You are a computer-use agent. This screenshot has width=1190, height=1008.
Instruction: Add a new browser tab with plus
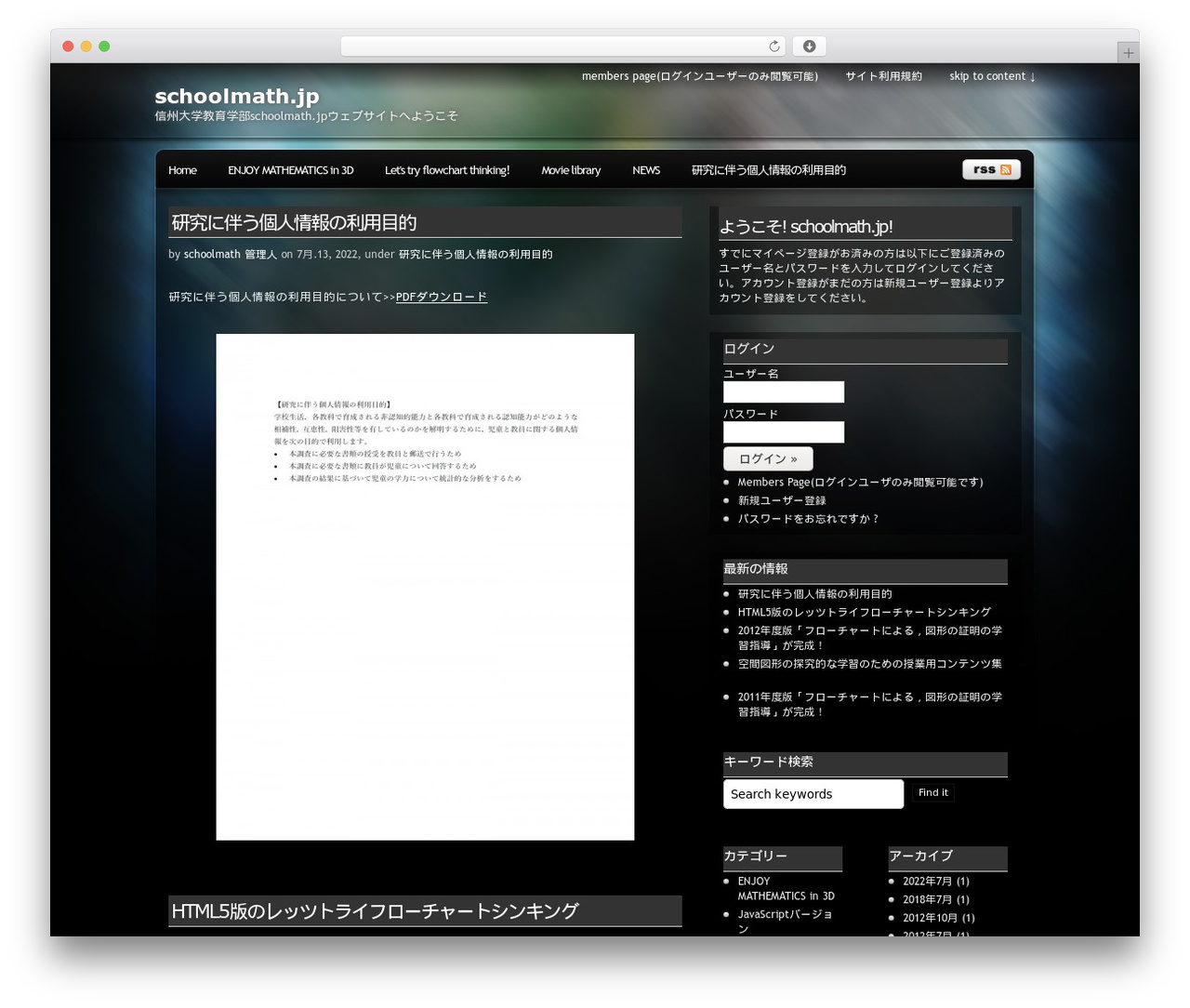point(1128,53)
